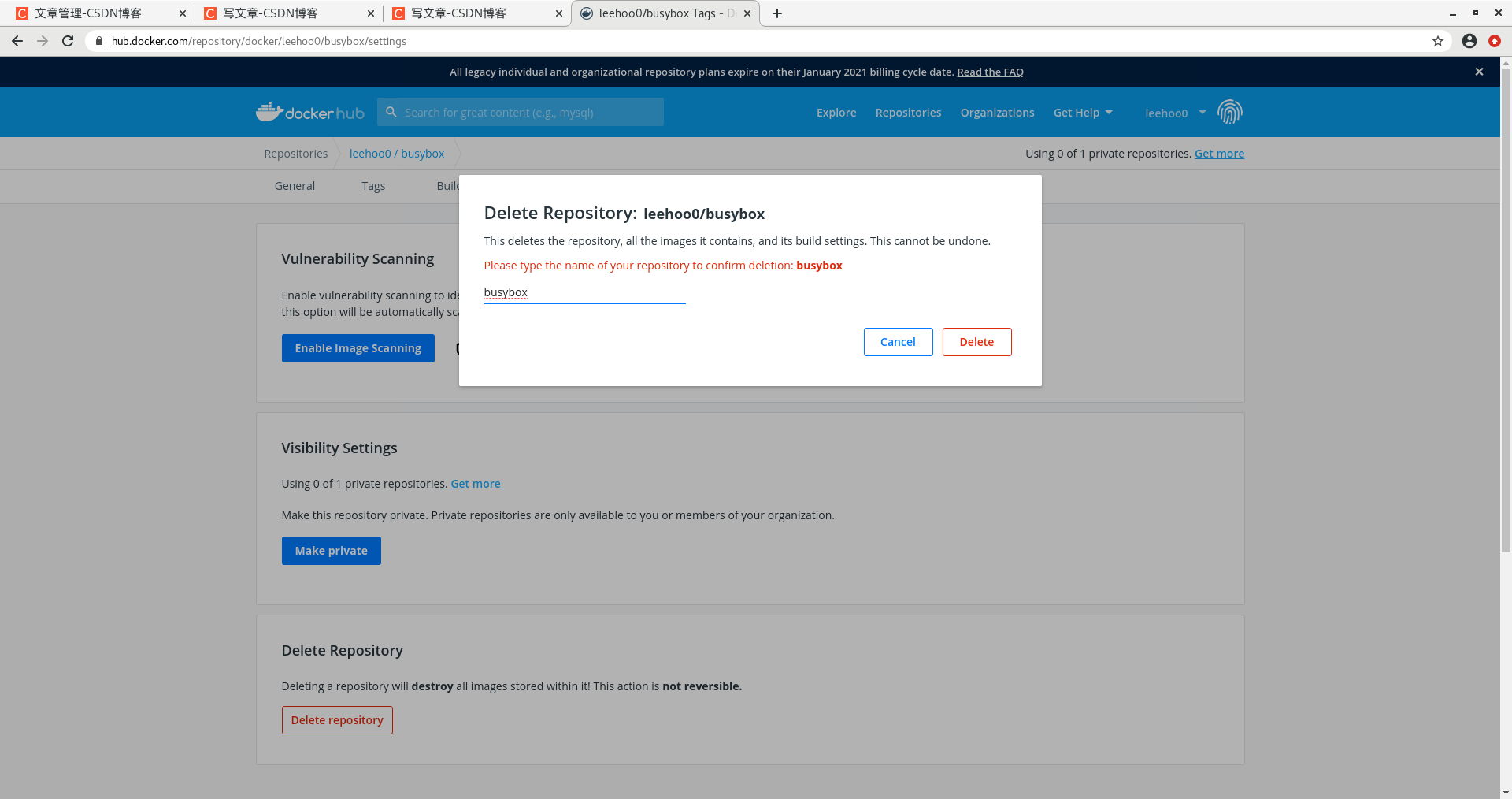Open the Read the FAQ link

(x=990, y=72)
